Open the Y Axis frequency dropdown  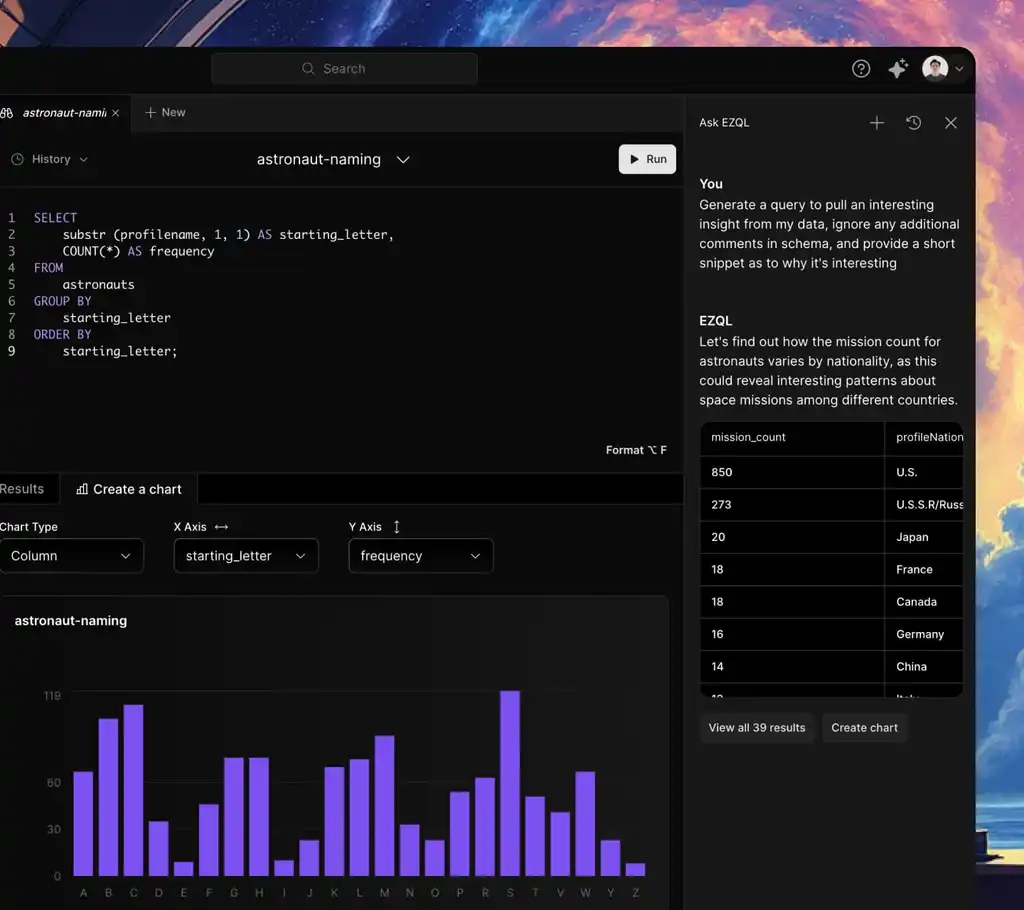click(x=420, y=554)
